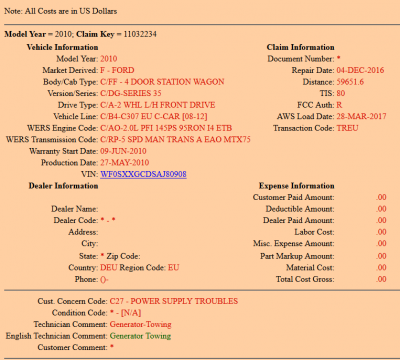Click the Document Number asterisk value
Viewport: 400px width, 360px height.
pos(338,59)
